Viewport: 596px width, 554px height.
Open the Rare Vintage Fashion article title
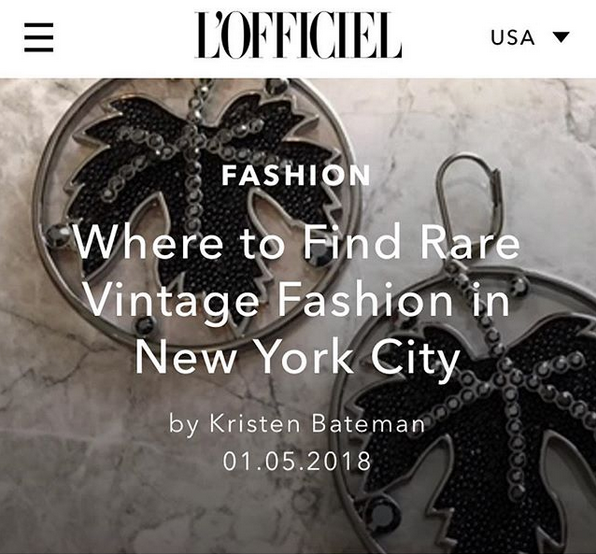(x=297, y=299)
